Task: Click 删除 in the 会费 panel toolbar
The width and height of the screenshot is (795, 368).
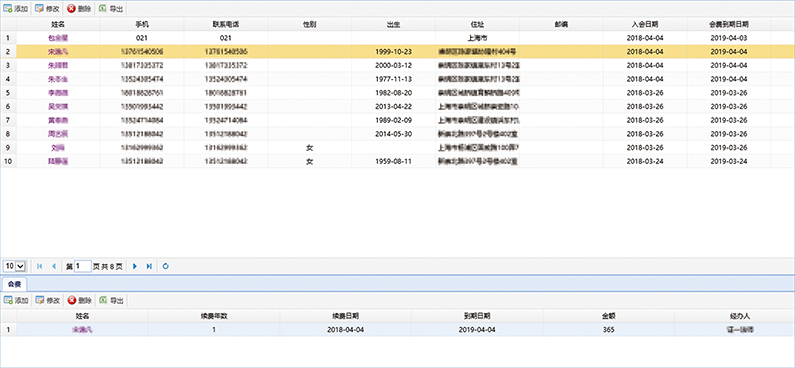Action: [x=80, y=301]
